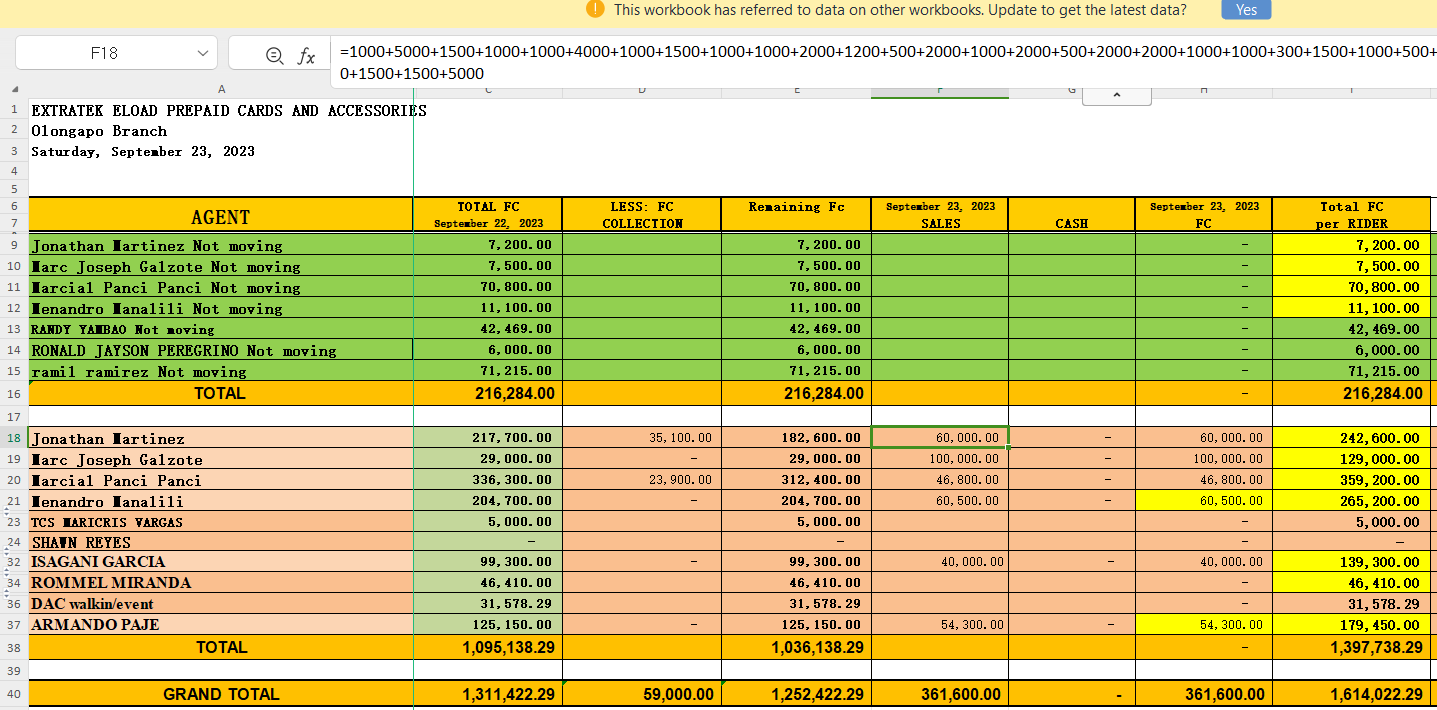This screenshot has height=710, width=1437.
Task: Select the AGENT header cell
Action: pos(220,217)
